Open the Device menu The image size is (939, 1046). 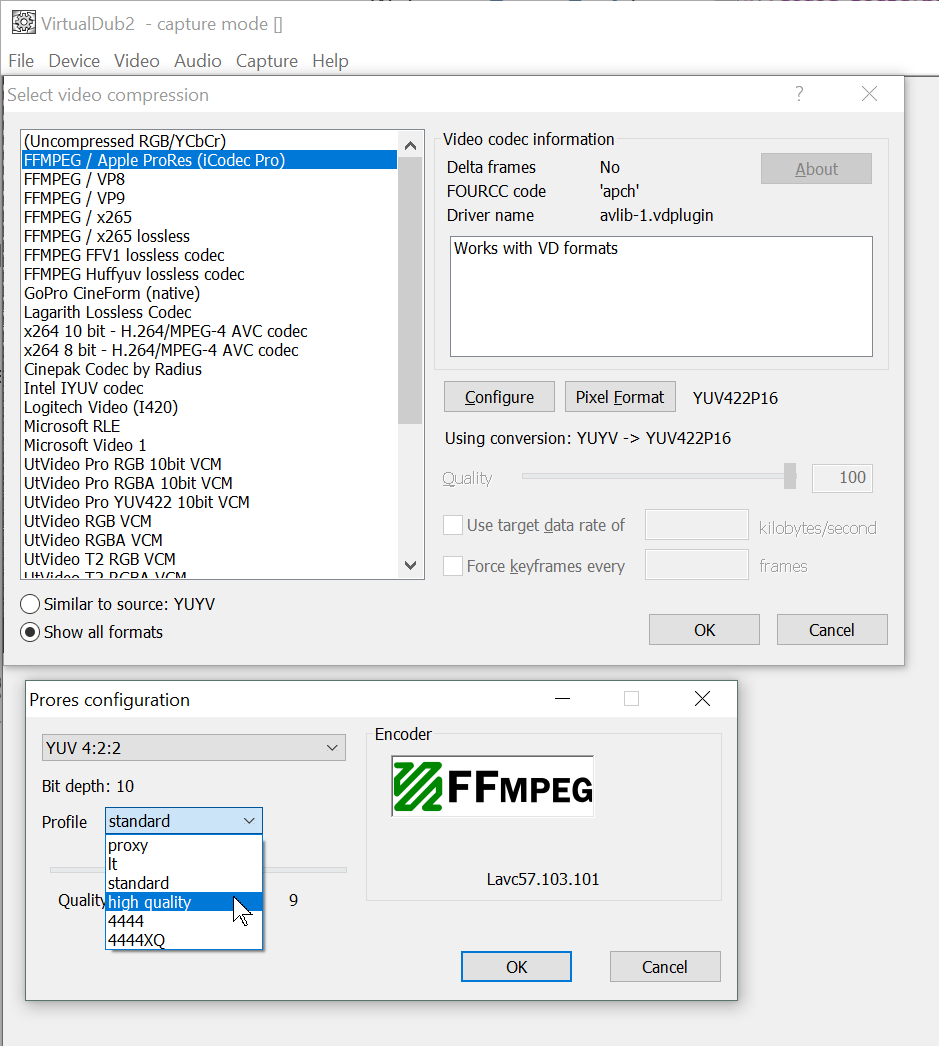[74, 61]
